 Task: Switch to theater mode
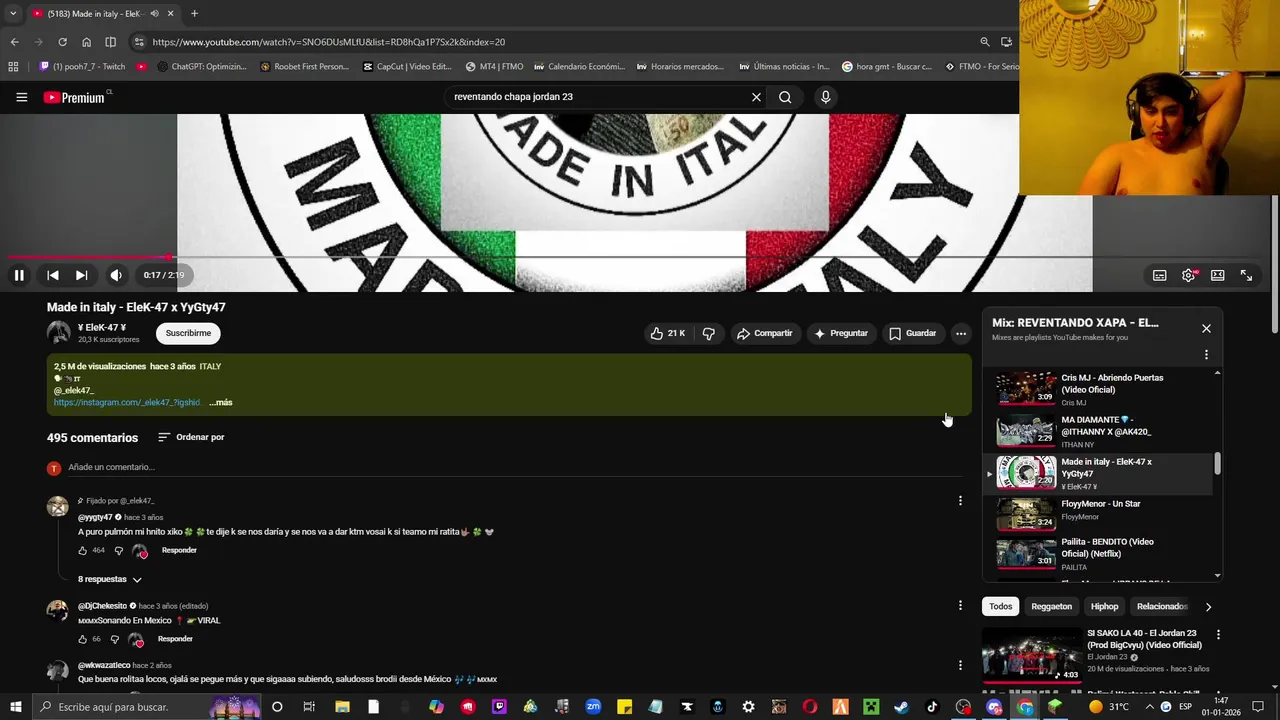(1217, 275)
